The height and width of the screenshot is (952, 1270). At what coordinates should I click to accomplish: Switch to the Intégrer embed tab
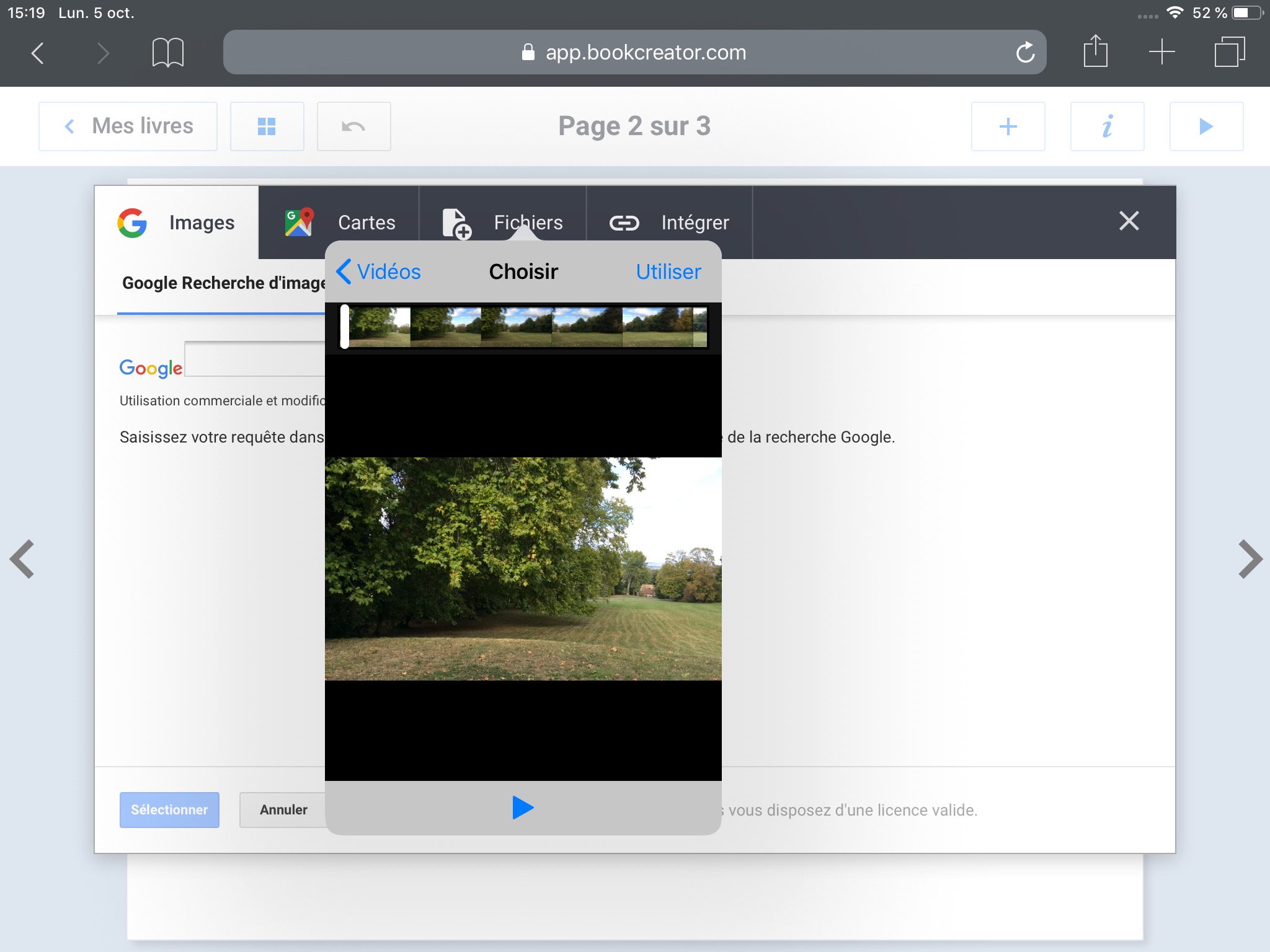[x=669, y=223]
